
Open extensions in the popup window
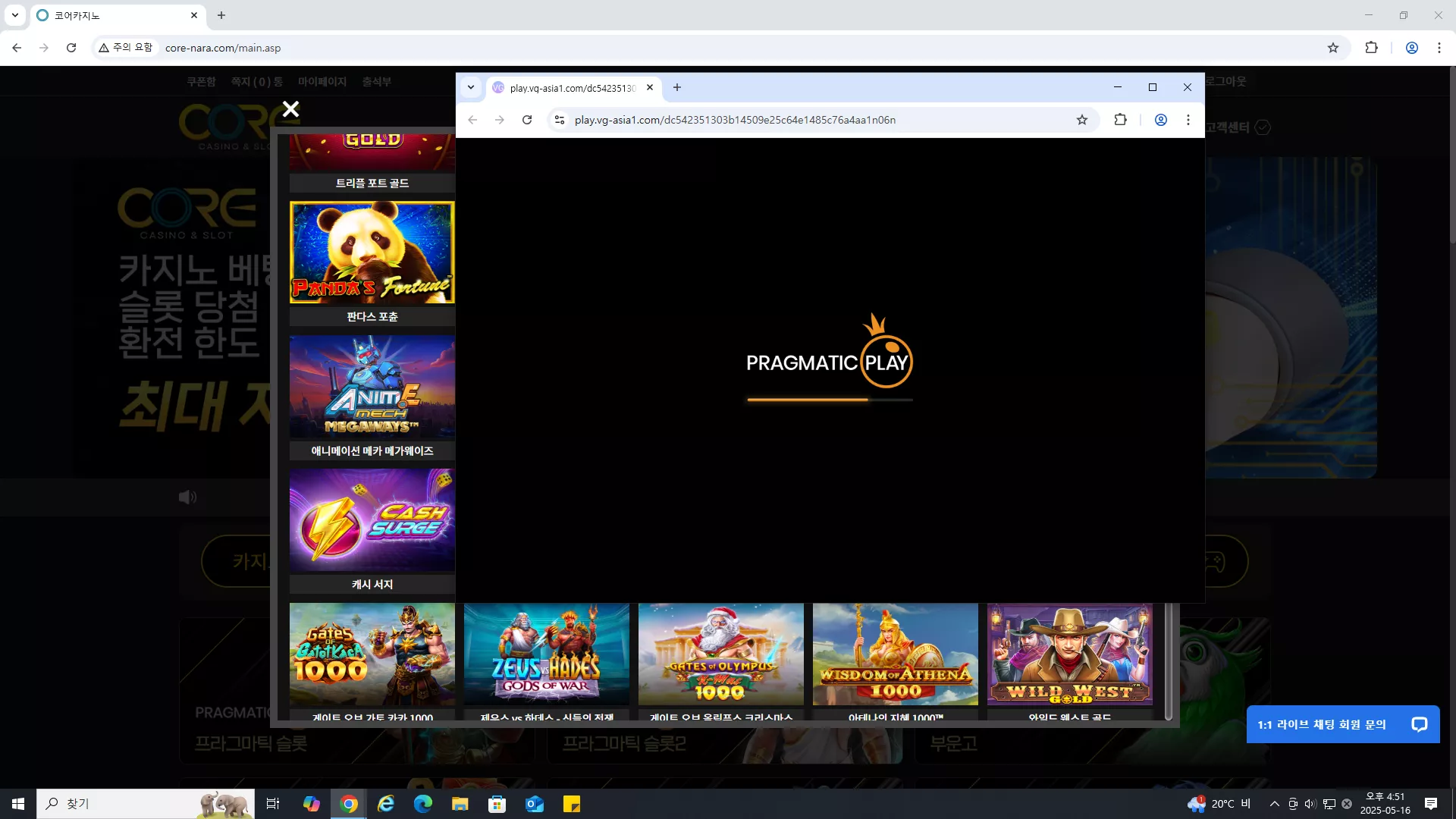point(1120,120)
